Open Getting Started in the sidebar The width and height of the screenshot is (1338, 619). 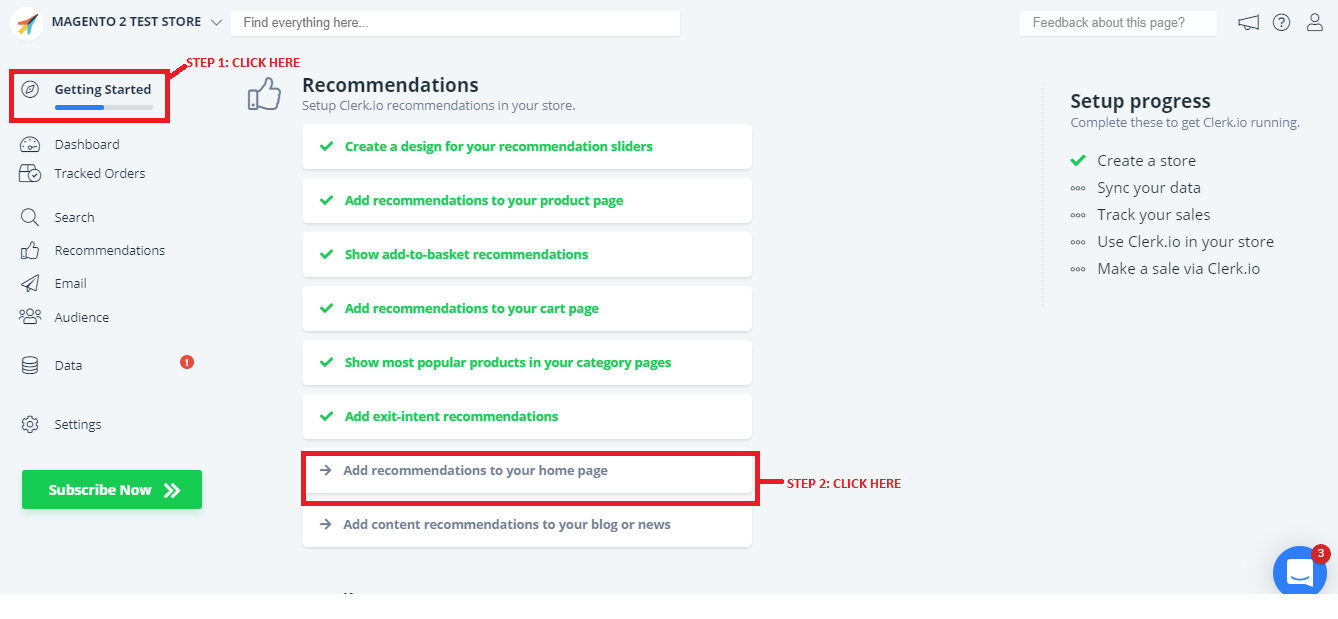click(102, 90)
